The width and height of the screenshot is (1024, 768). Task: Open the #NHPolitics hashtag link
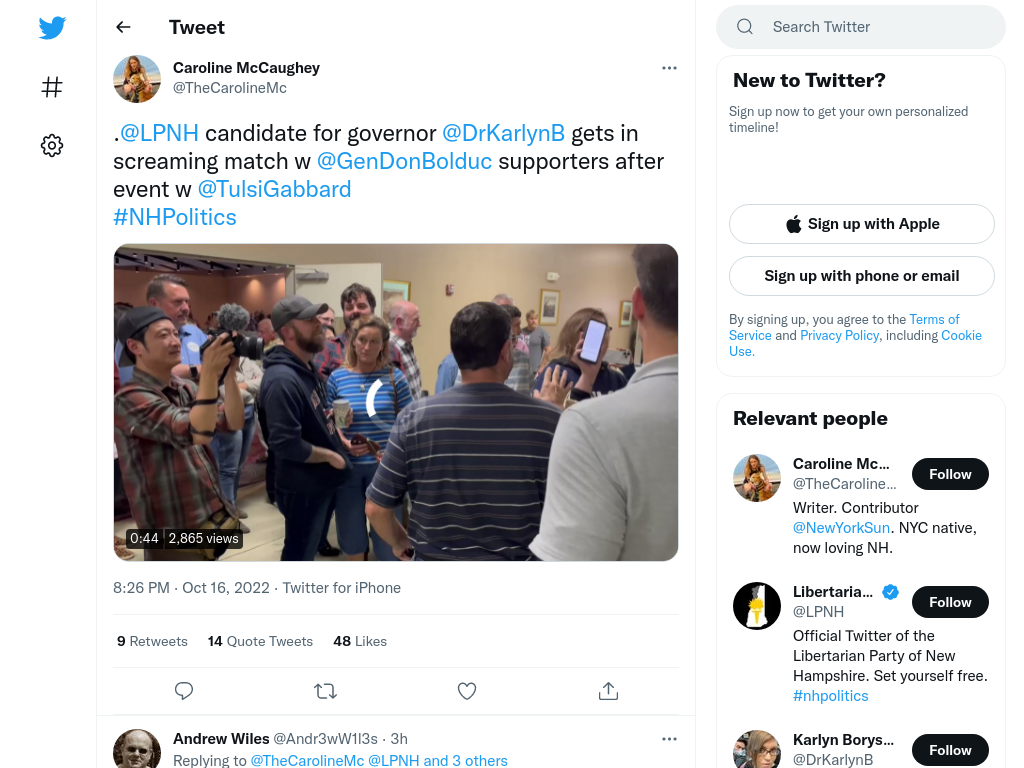click(x=175, y=217)
